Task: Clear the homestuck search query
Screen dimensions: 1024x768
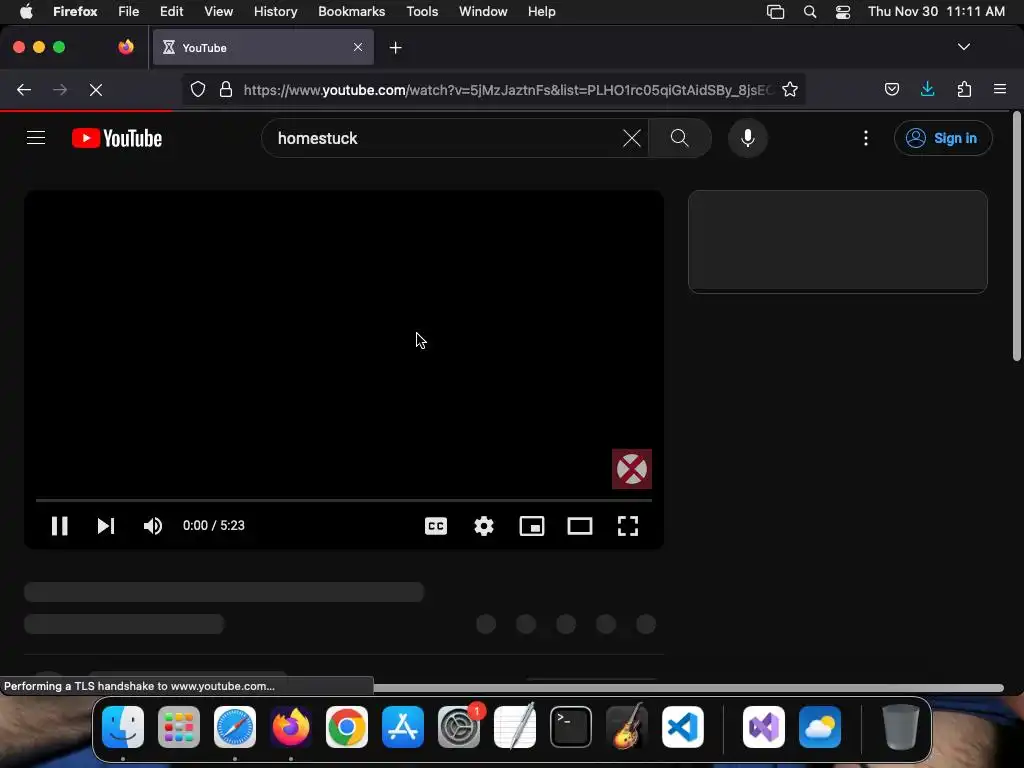Action: 632,138
